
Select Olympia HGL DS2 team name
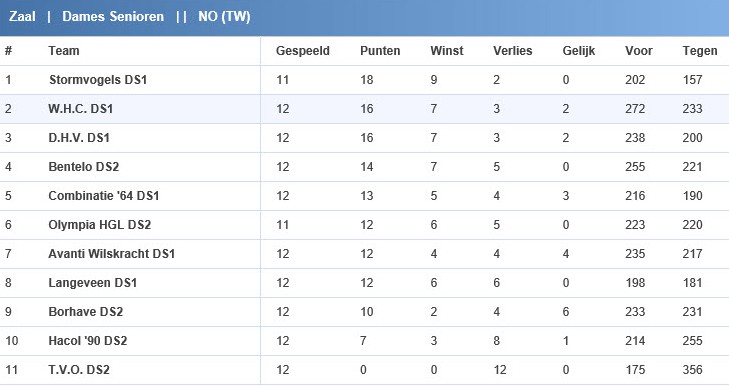click(99, 225)
